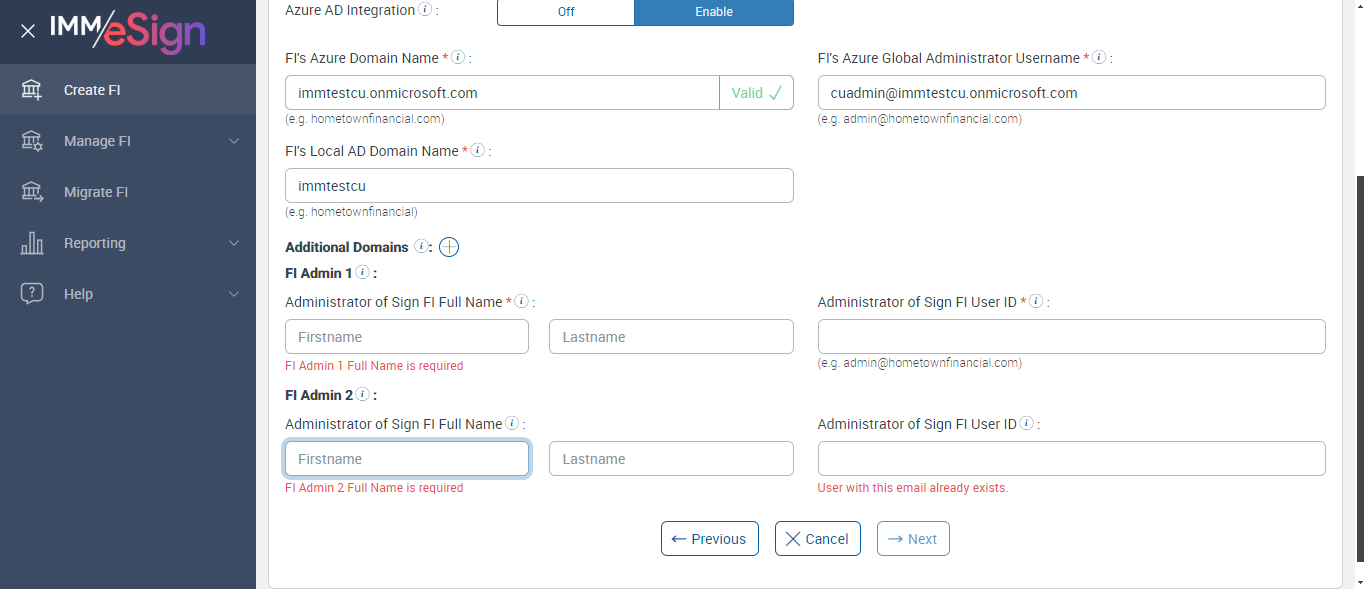Expand the Manage FI menu chevron
Image resolution: width=1366 pixels, height=589 pixels.
(234, 141)
